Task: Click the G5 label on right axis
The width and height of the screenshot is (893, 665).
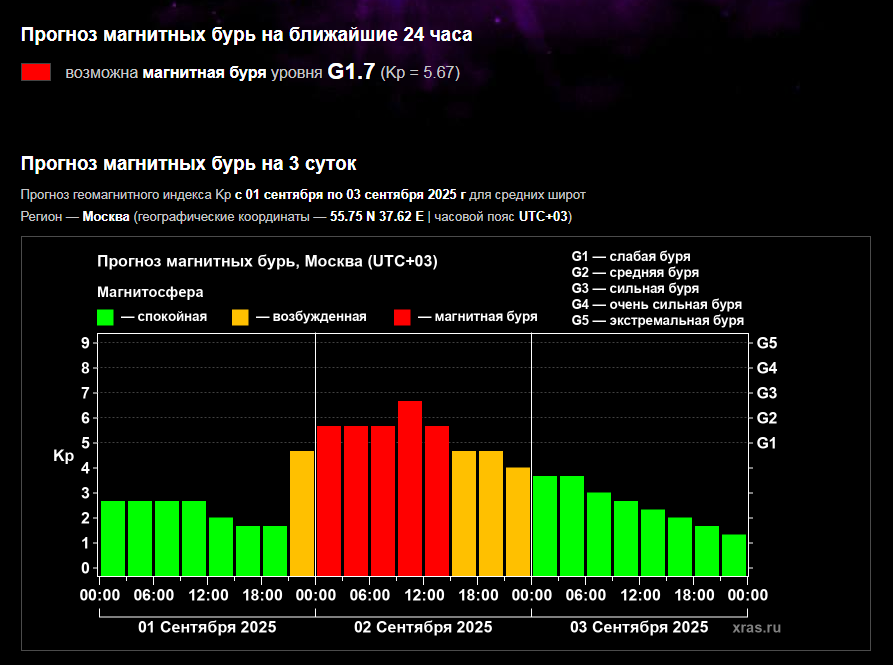Action: pos(767,343)
